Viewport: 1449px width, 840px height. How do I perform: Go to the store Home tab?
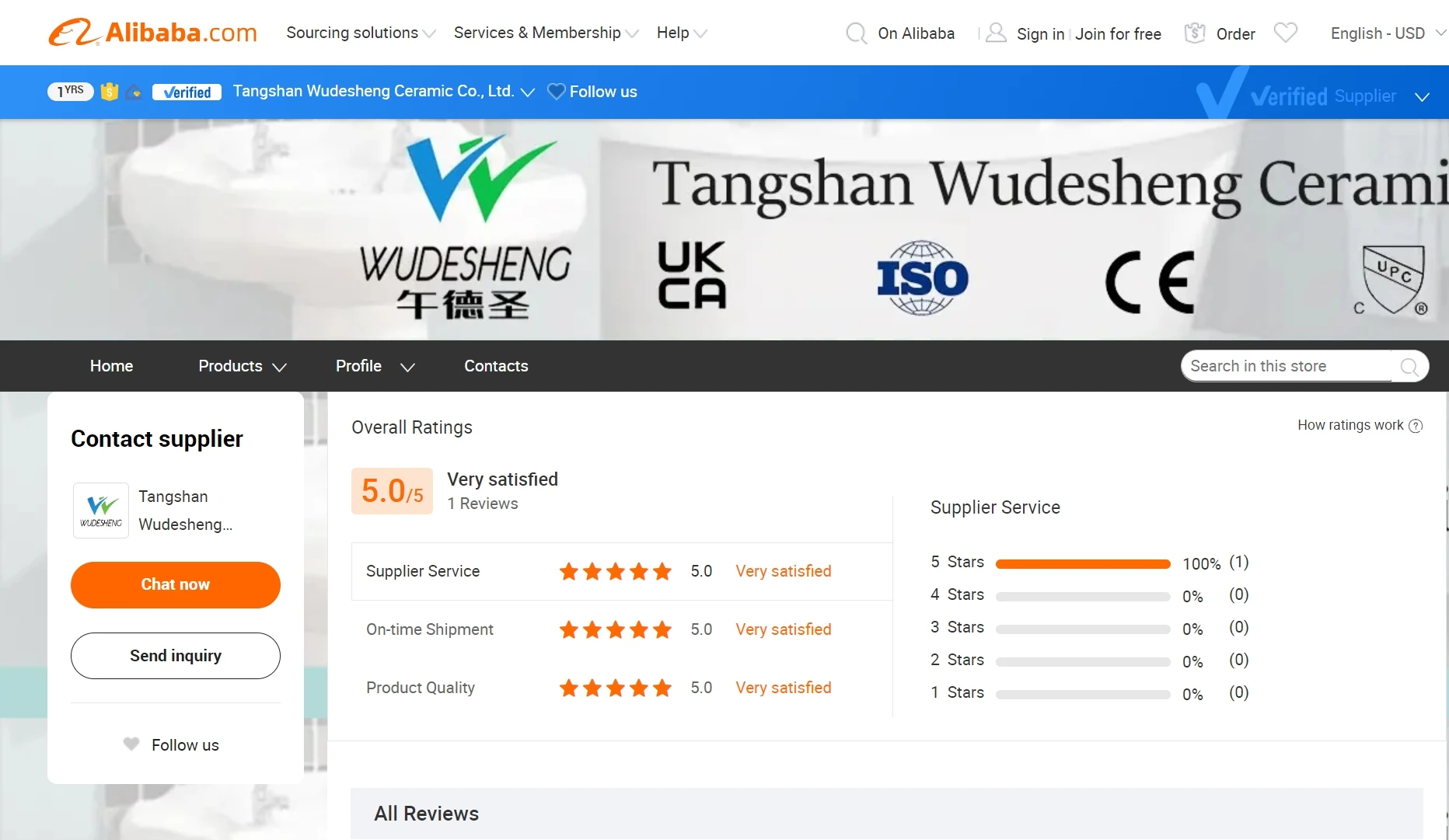(x=111, y=366)
